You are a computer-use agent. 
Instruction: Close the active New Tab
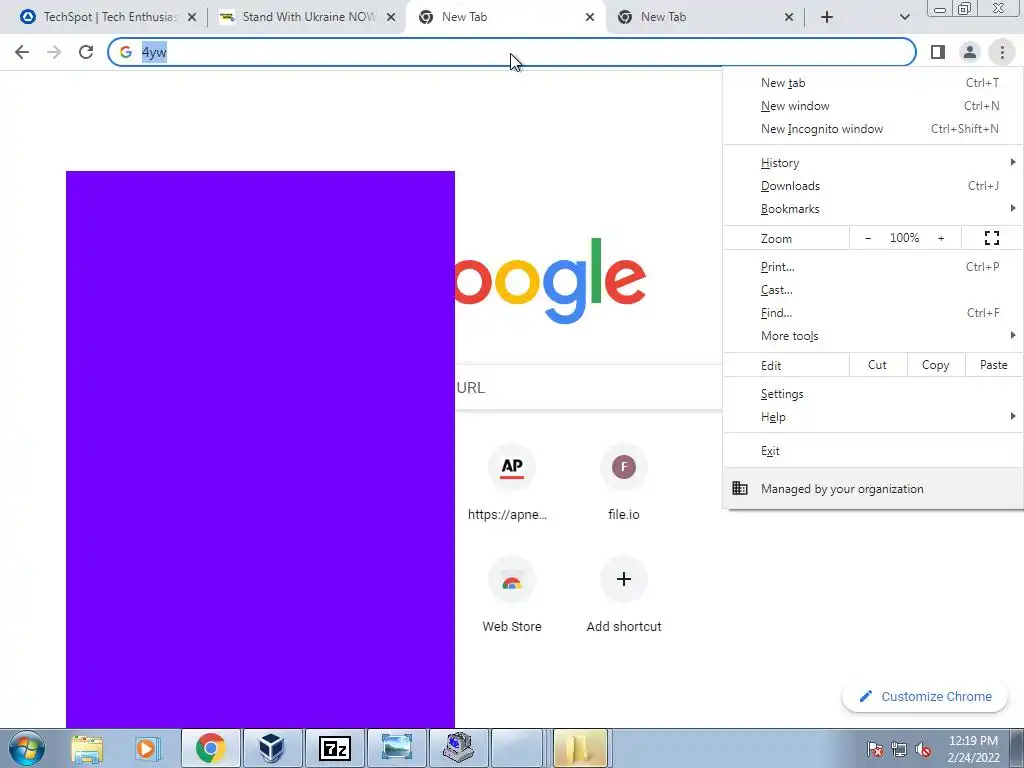pyautogui.click(x=590, y=18)
